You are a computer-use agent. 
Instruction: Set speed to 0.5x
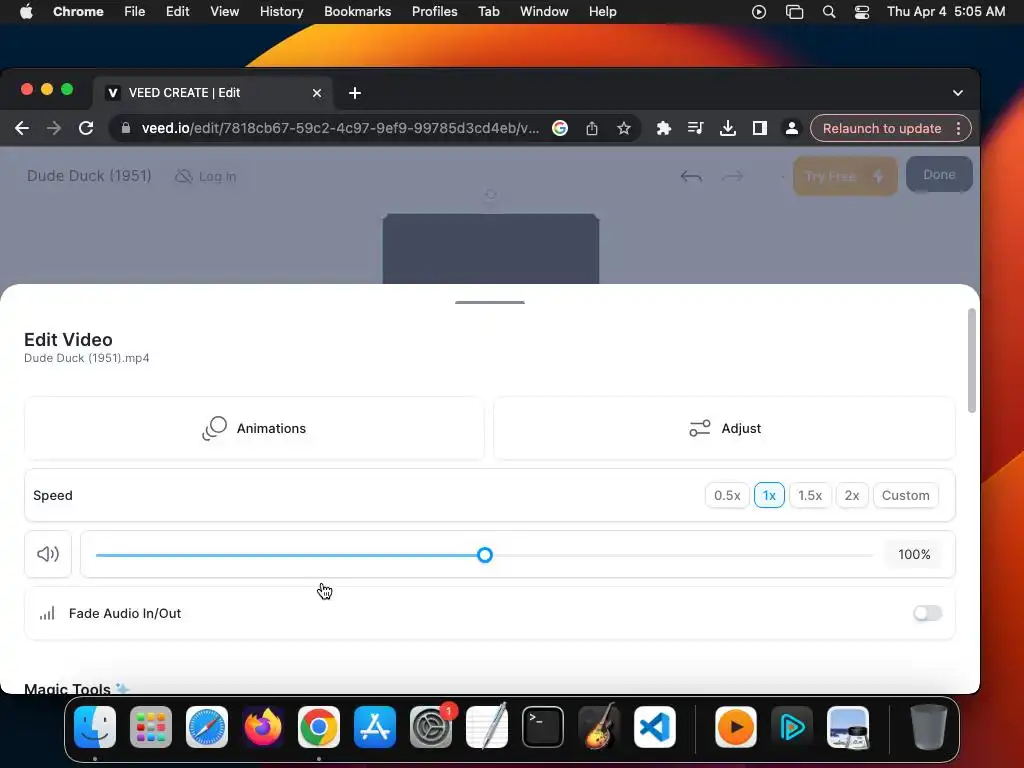point(727,496)
